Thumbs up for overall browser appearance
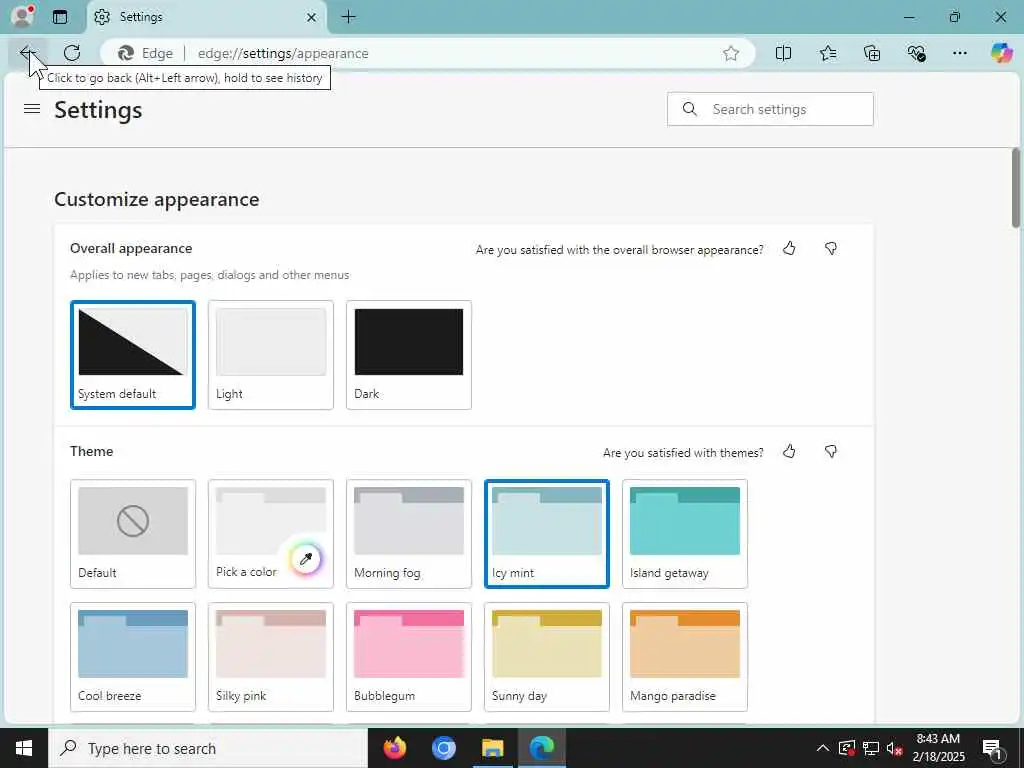The height and width of the screenshot is (768, 1024). 789,248
